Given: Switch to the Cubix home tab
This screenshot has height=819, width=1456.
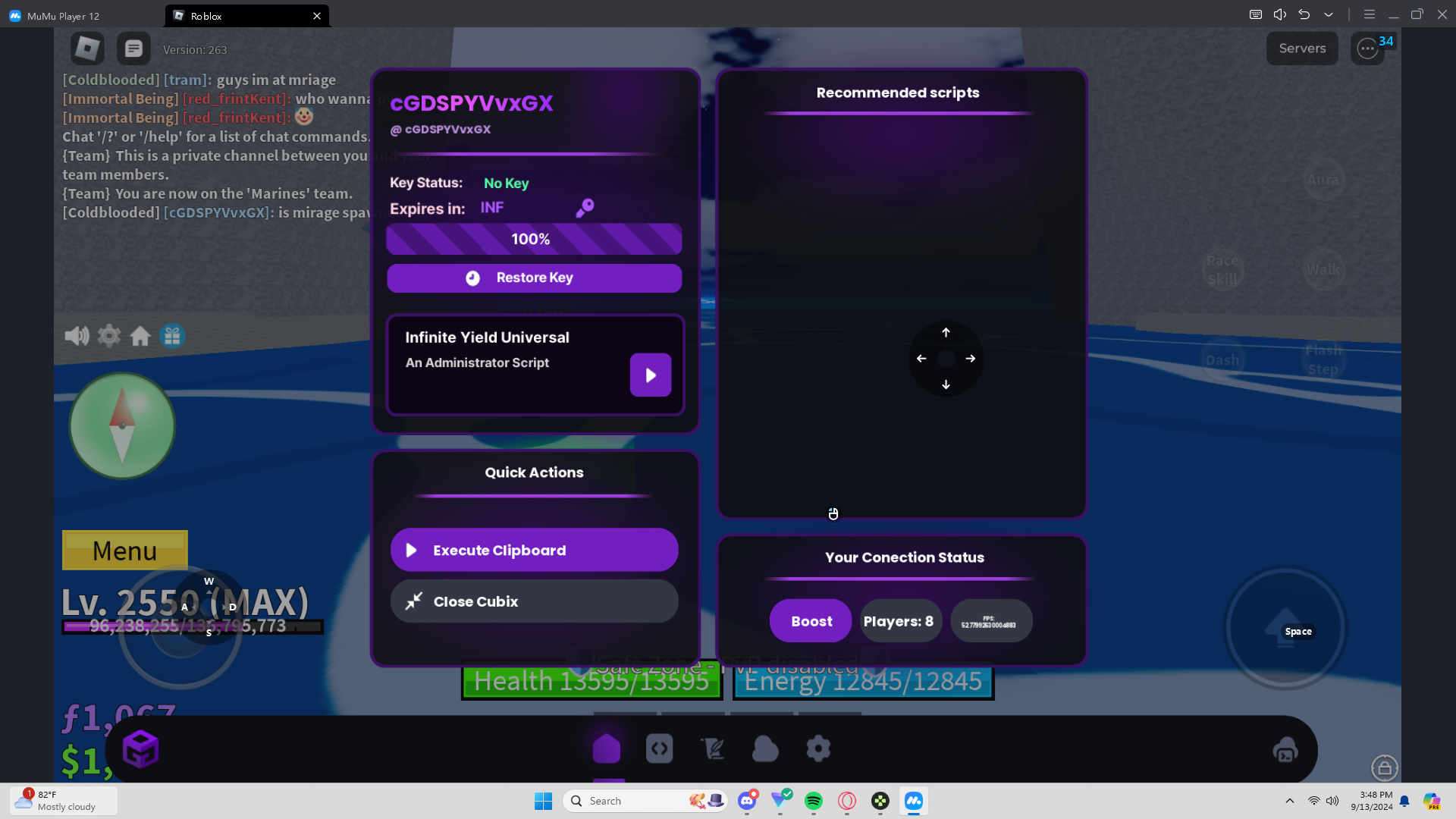Looking at the screenshot, I should (607, 748).
